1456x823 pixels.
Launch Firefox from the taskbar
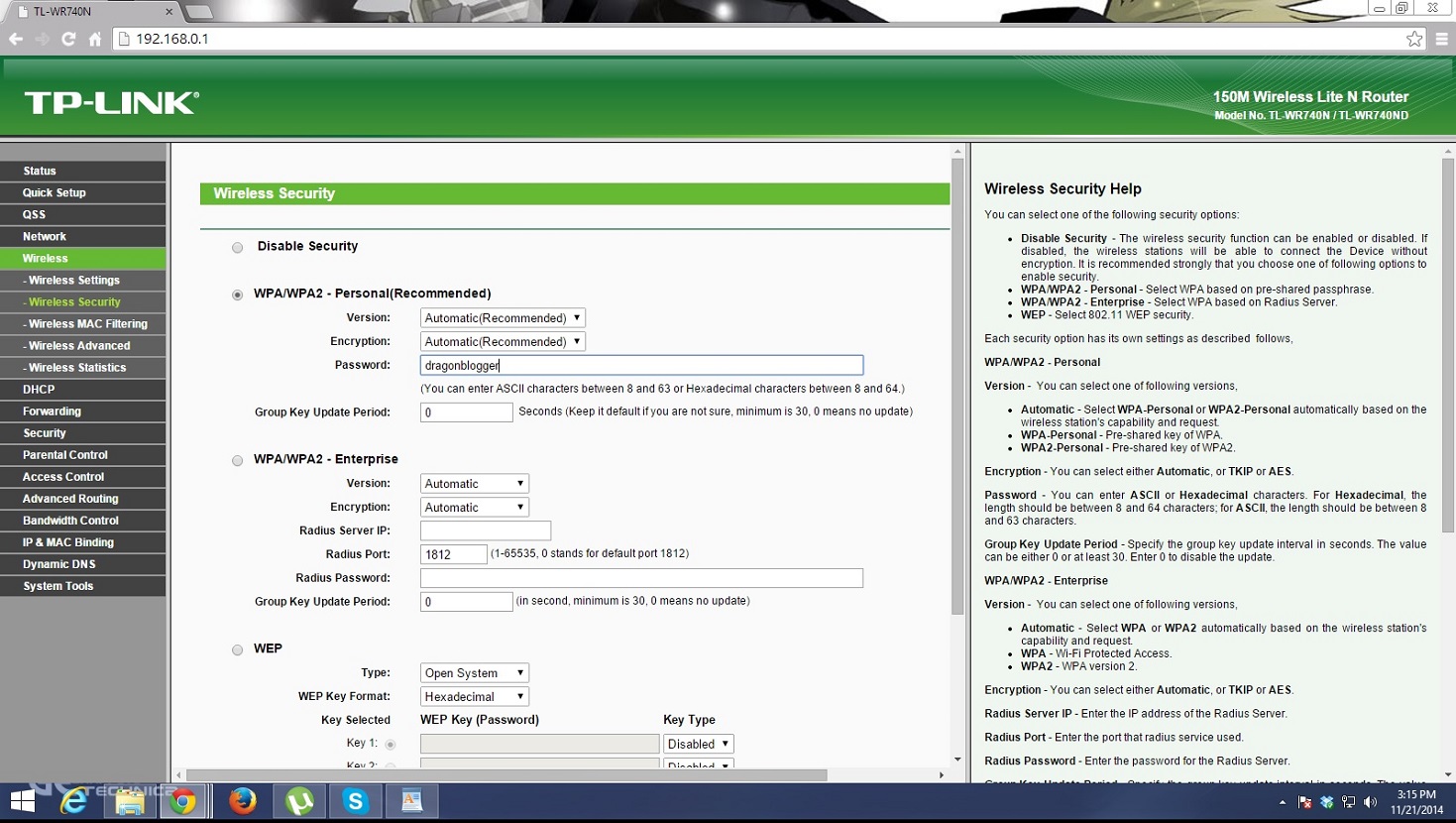pos(242,801)
